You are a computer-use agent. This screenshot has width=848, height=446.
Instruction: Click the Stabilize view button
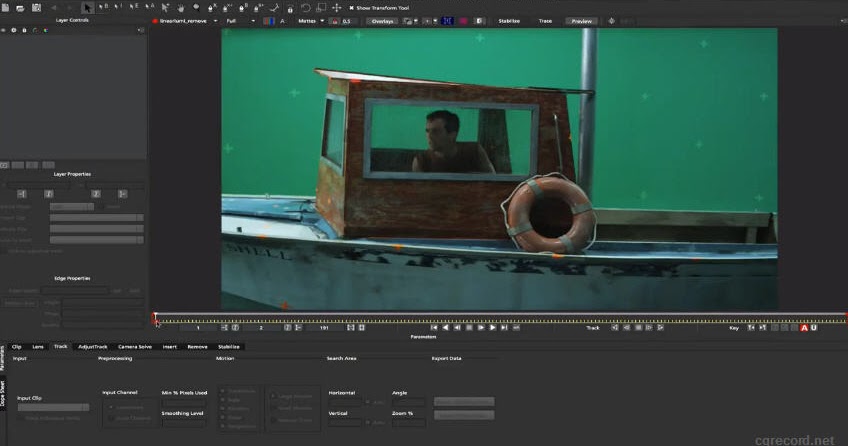click(509, 21)
